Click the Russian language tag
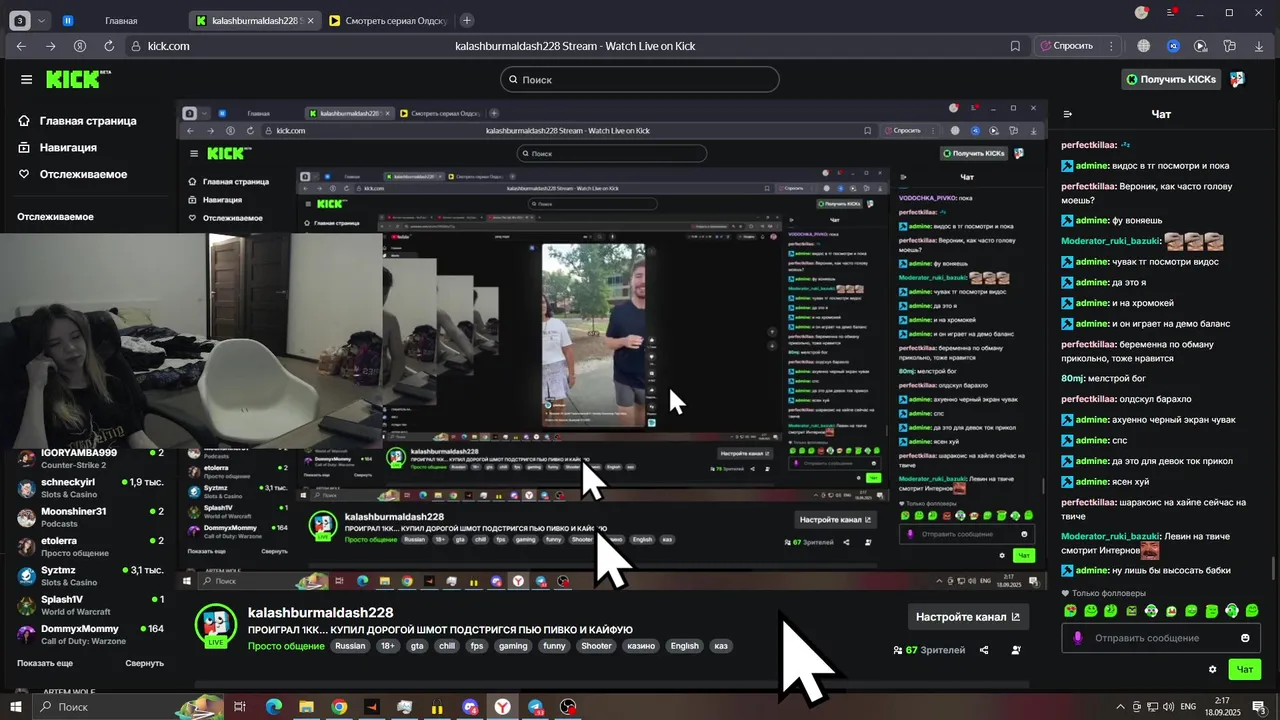 [350, 646]
